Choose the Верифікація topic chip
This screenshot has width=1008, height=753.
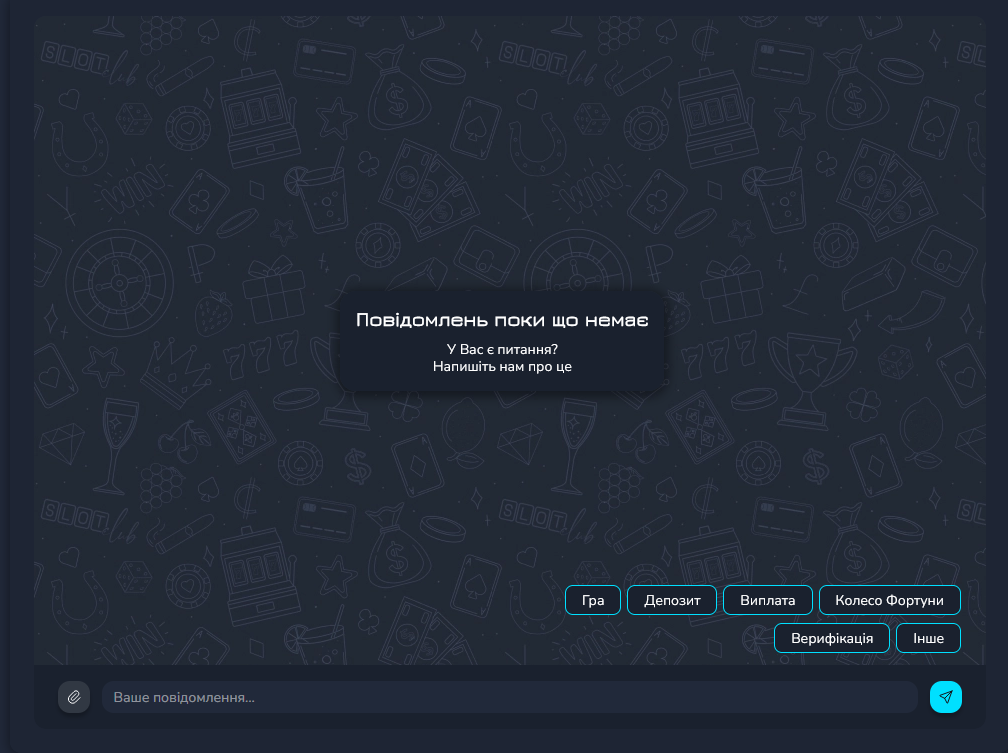coord(831,638)
